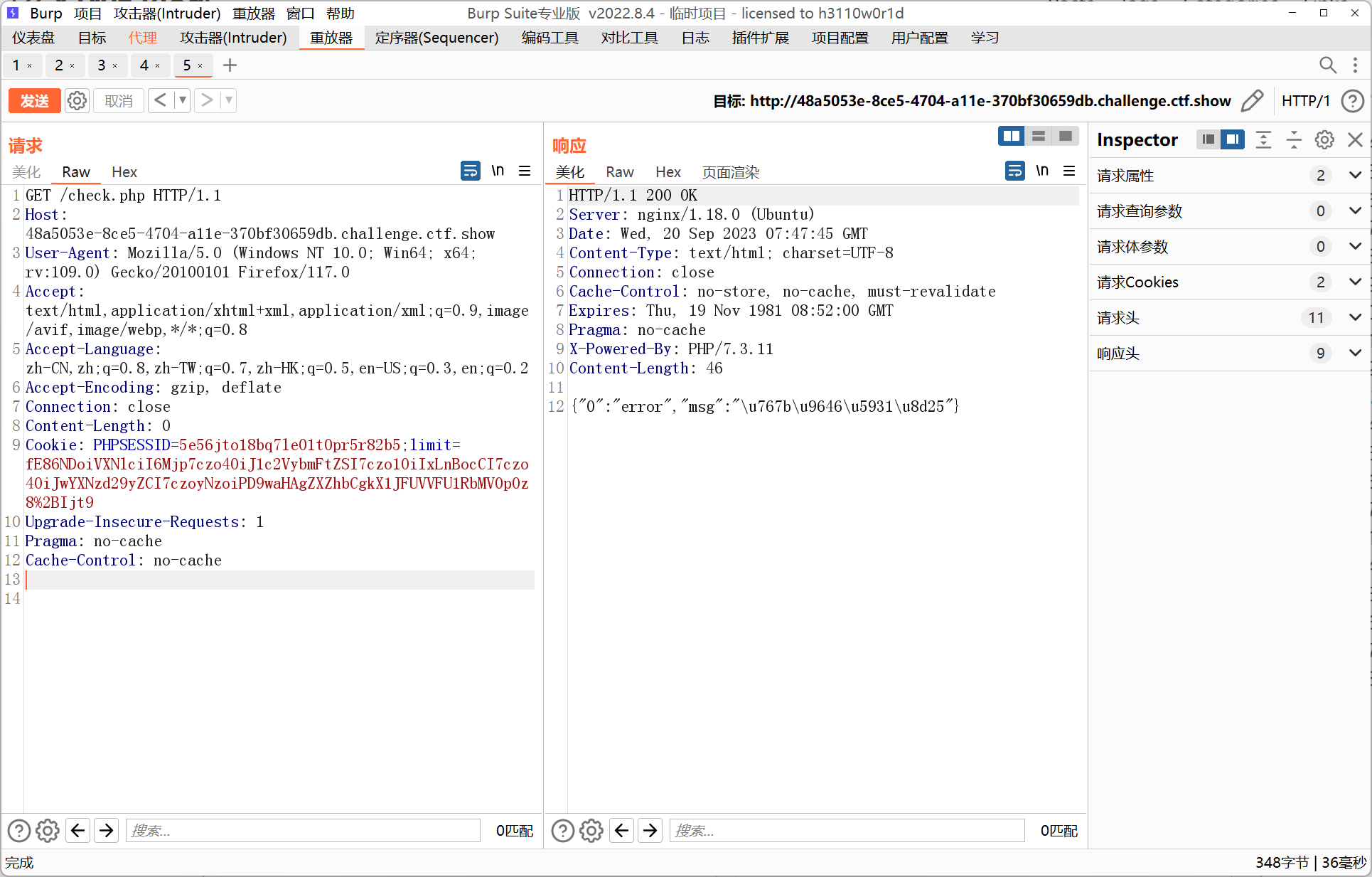Screen dimensions: 1372x877
Task: Toggle show non-printable chars in request
Action: [x=498, y=171]
